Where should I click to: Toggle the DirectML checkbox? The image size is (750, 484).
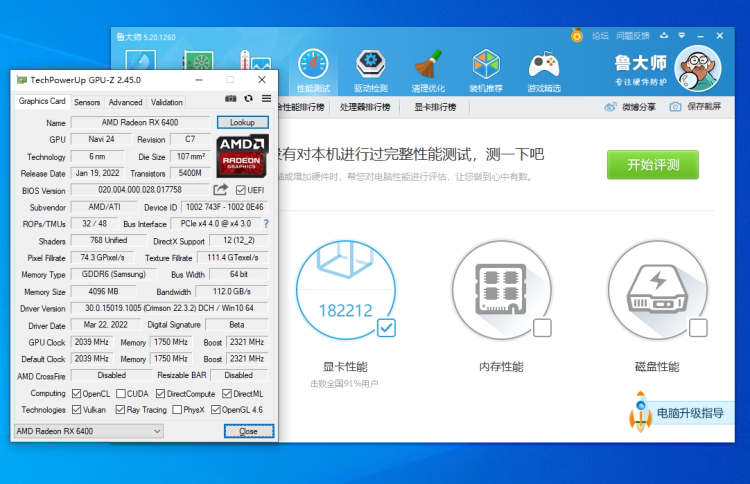pyautogui.click(x=227, y=394)
